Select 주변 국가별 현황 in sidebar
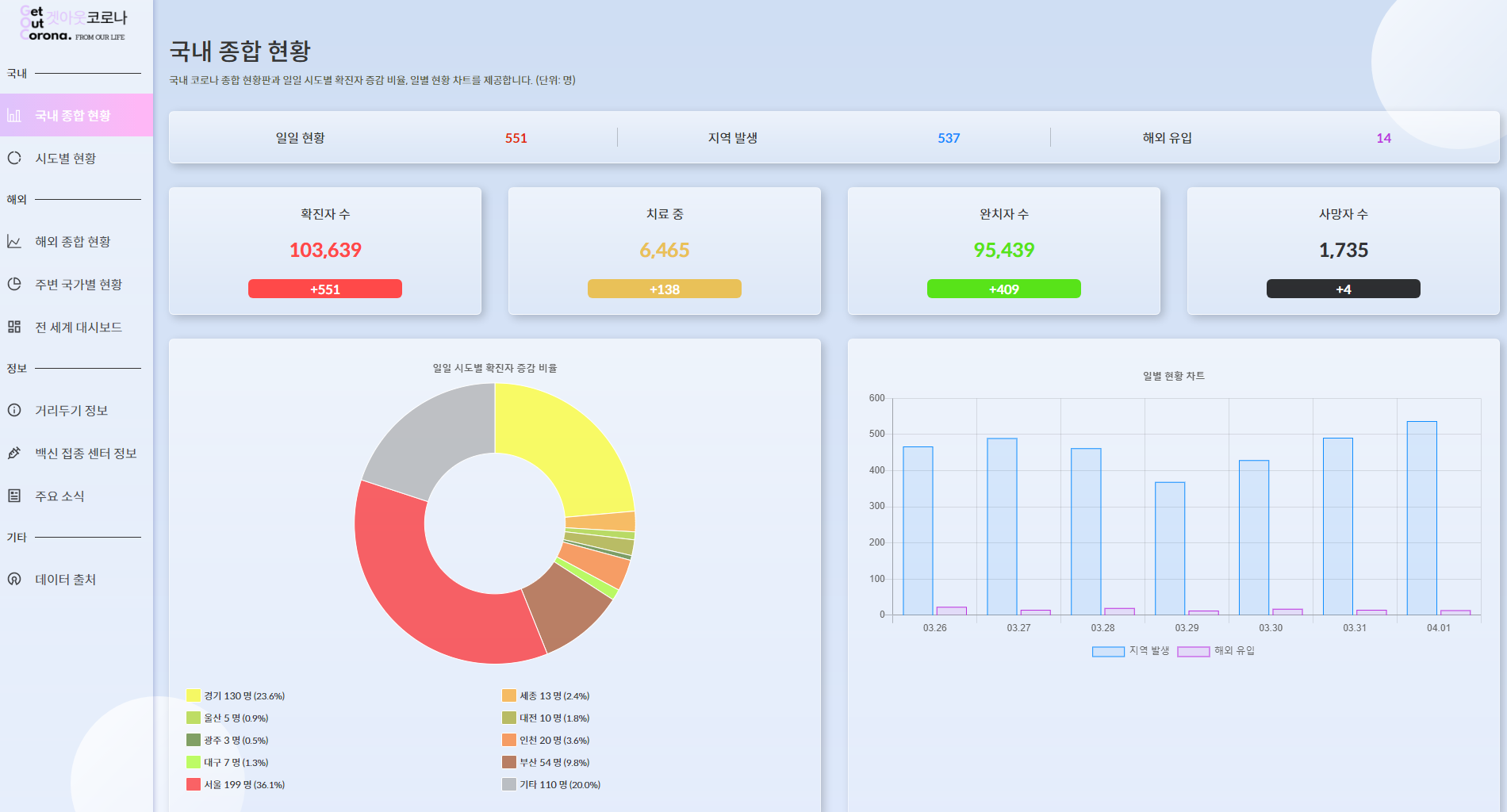Image resolution: width=1507 pixels, height=812 pixels. [x=76, y=284]
